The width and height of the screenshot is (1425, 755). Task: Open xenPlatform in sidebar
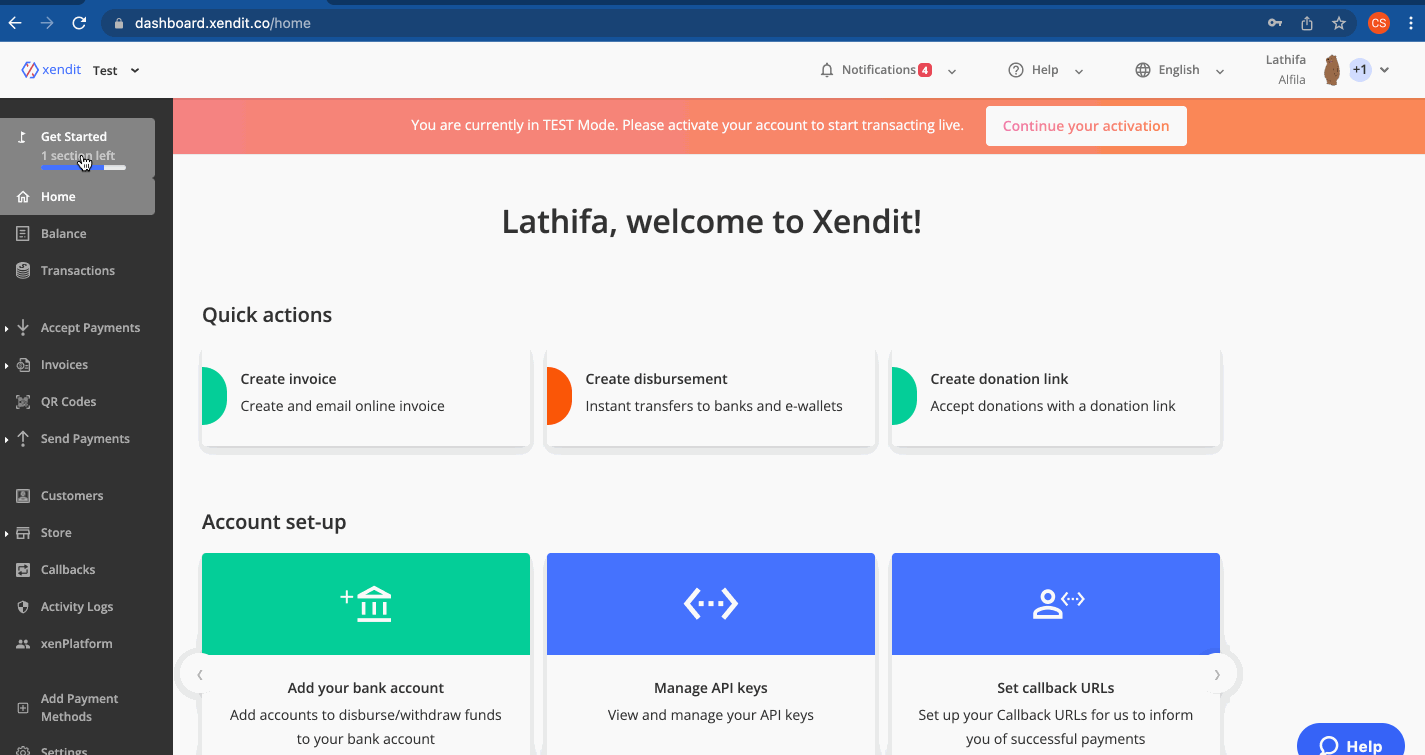pos(78,644)
